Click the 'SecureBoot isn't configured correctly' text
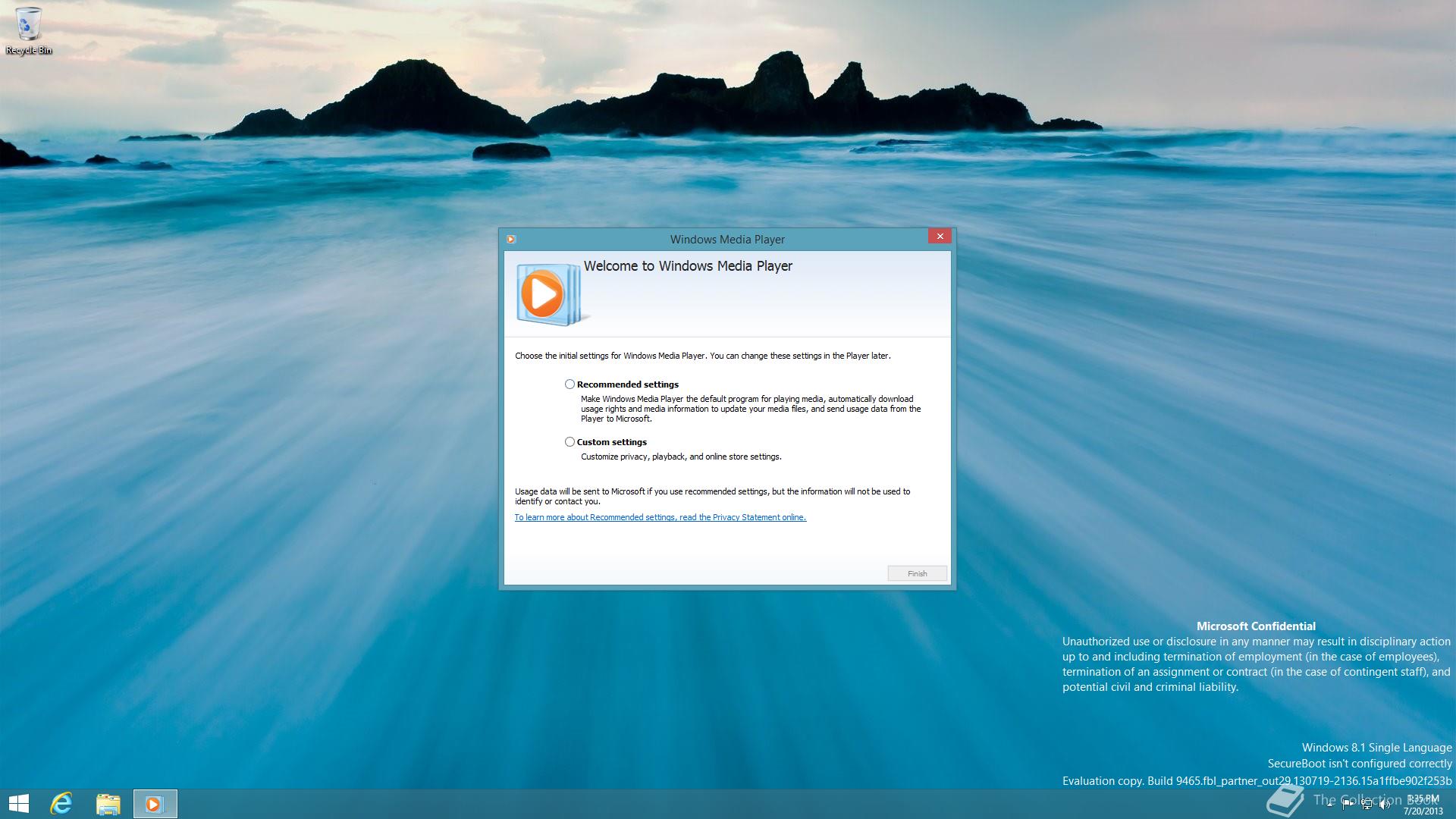 coord(1360,764)
